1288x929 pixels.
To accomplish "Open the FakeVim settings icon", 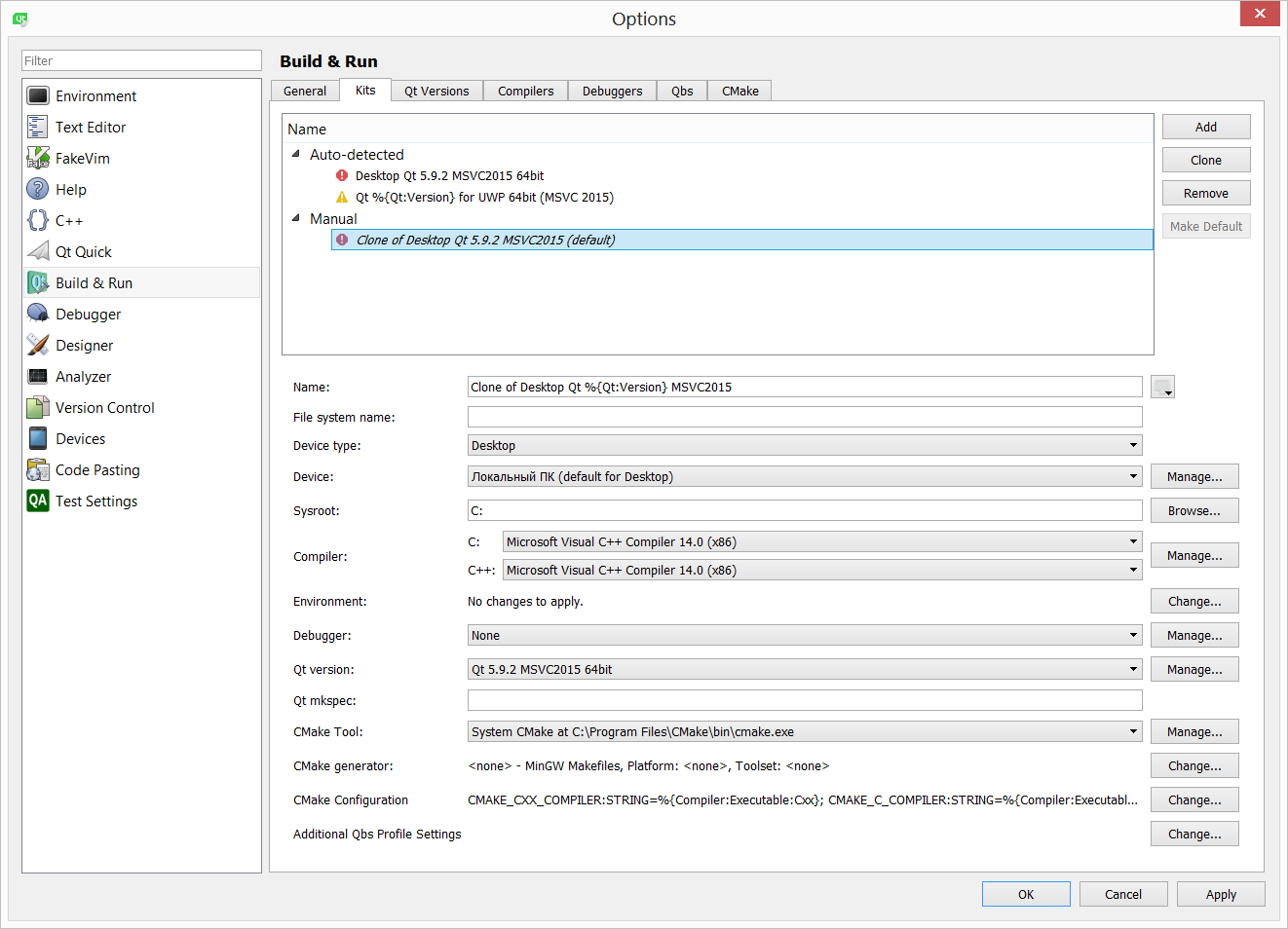I will coord(38,158).
